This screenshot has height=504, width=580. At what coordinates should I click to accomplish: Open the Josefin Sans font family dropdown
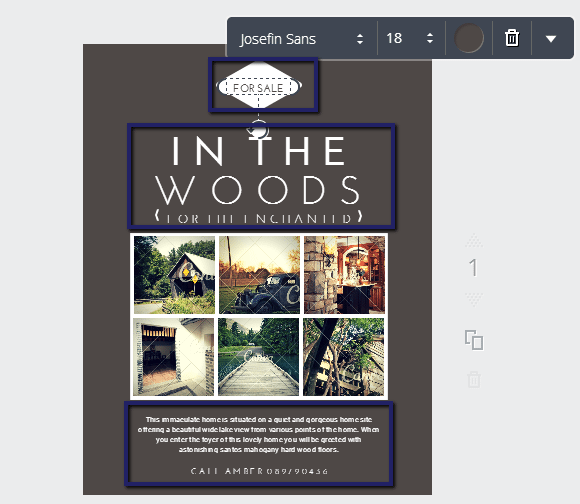click(x=301, y=38)
